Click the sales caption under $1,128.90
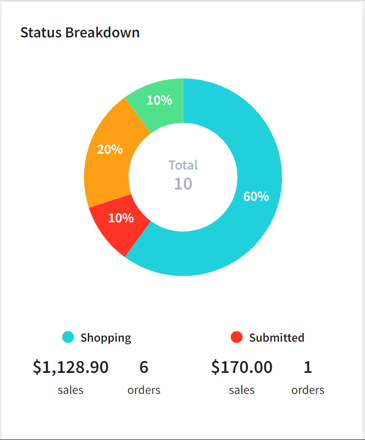 point(71,390)
